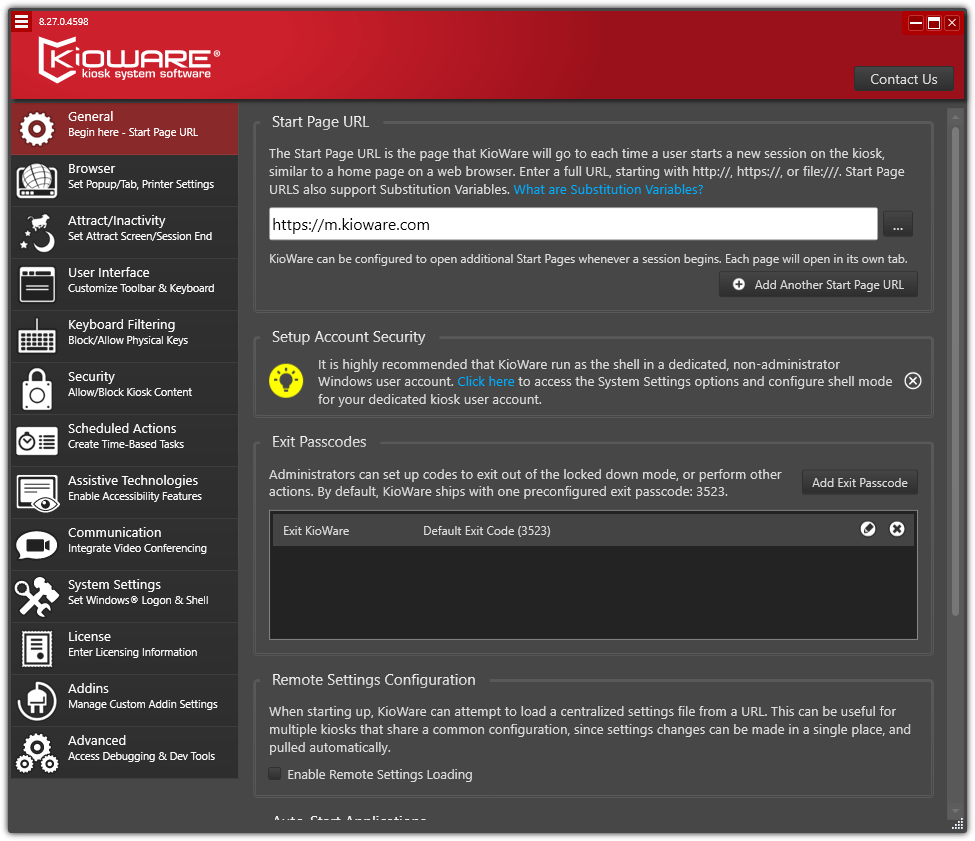The height and width of the screenshot is (841, 975).
Task: Select the Exit KioWare passcode row
Action: (593, 530)
